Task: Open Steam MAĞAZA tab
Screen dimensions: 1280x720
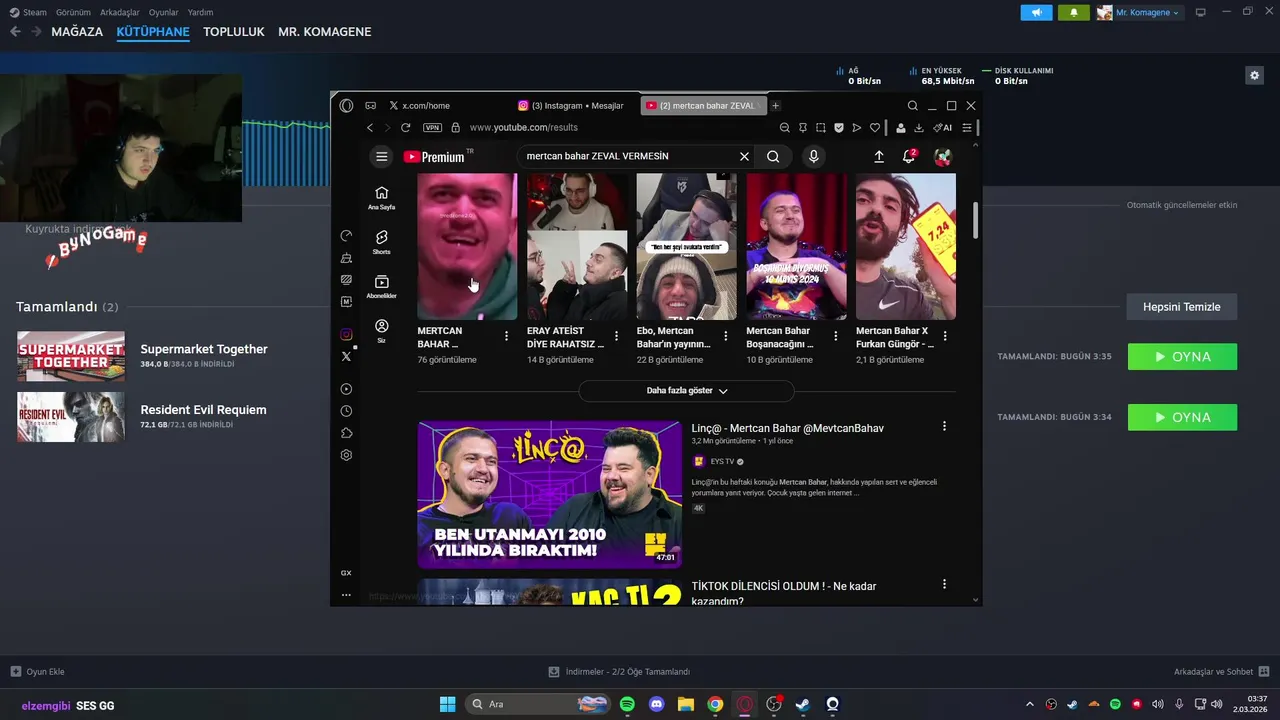Action: click(77, 31)
